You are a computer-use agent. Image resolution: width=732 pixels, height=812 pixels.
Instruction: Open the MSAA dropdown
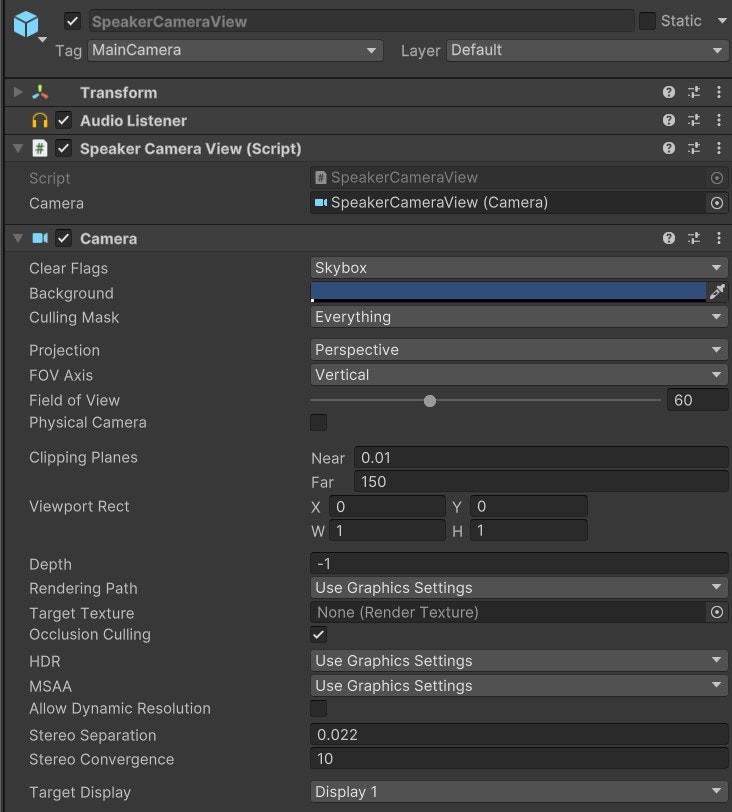pos(519,686)
